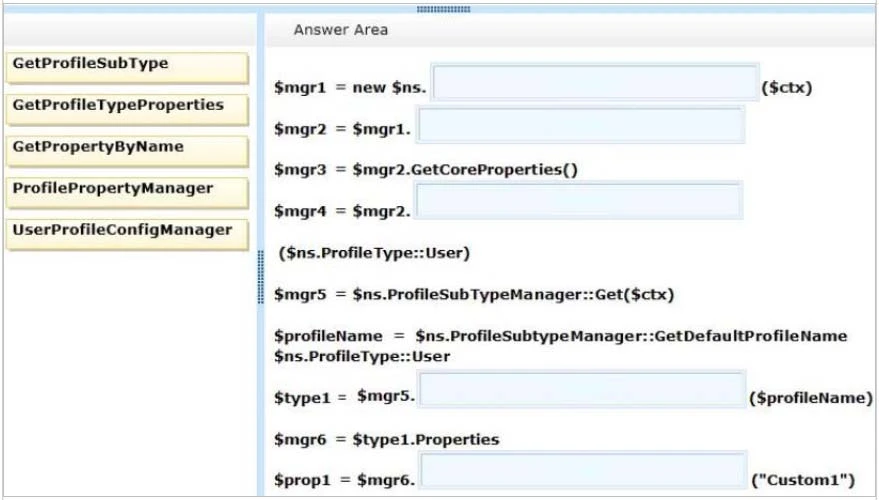Select the GetProfileTypeProperties drag item
This screenshot has width=879, height=500.
(x=126, y=108)
